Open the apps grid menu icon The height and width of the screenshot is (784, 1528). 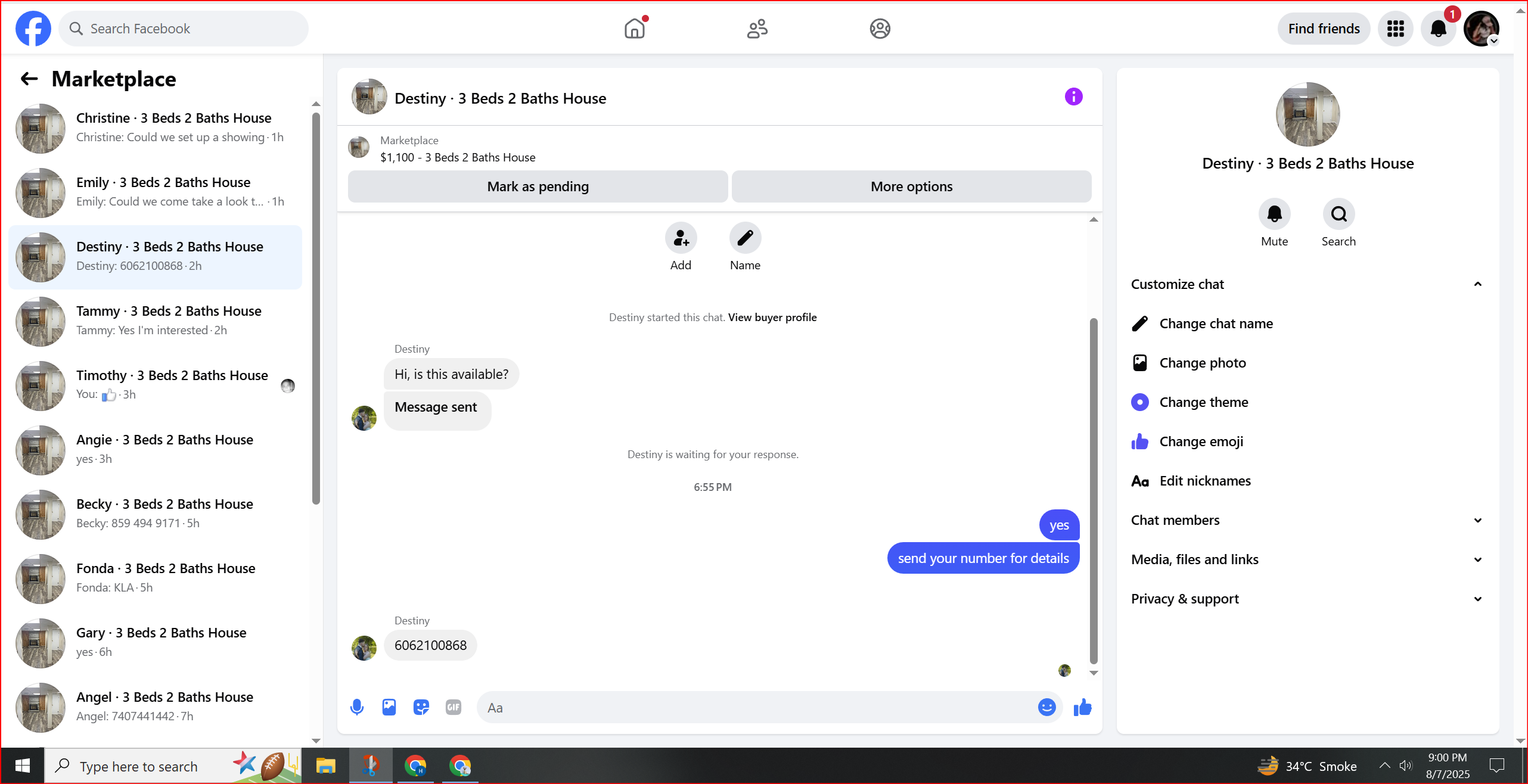(x=1396, y=29)
